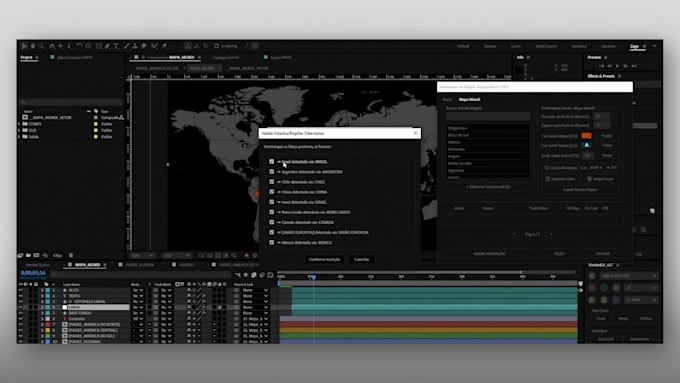The width and height of the screenshot is (680, 383).
Task: Click the Cancelar button in dialog
Action: tap(361, 259)
